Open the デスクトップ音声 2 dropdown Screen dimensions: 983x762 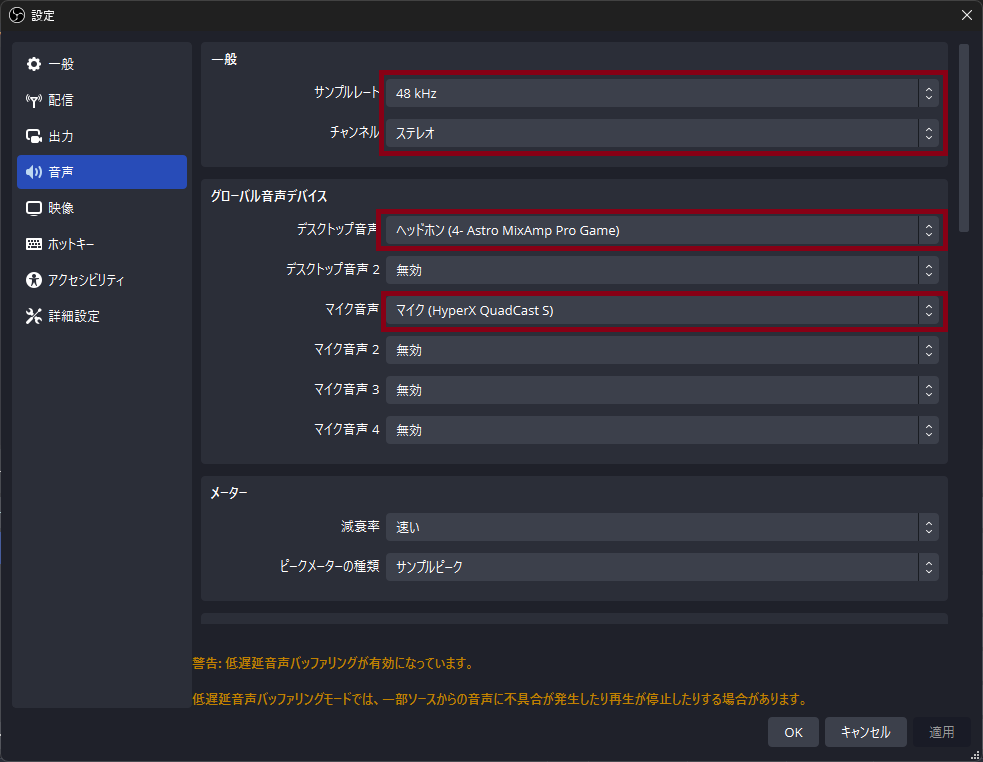[661, 270]
